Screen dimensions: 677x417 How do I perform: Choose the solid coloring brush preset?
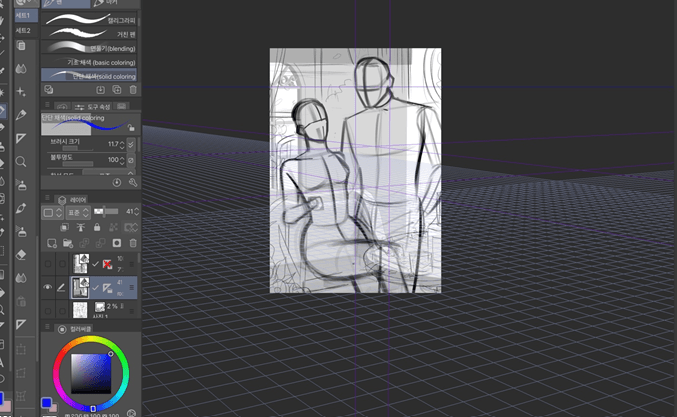[89, 75]
